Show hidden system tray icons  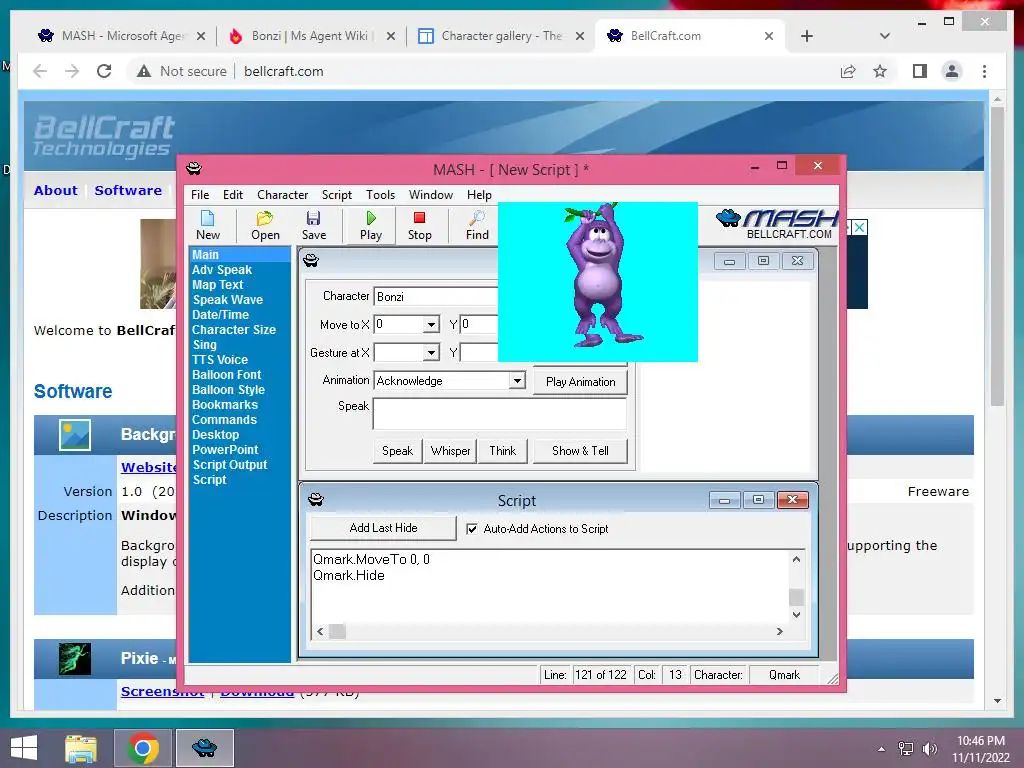tap(881, 749)
